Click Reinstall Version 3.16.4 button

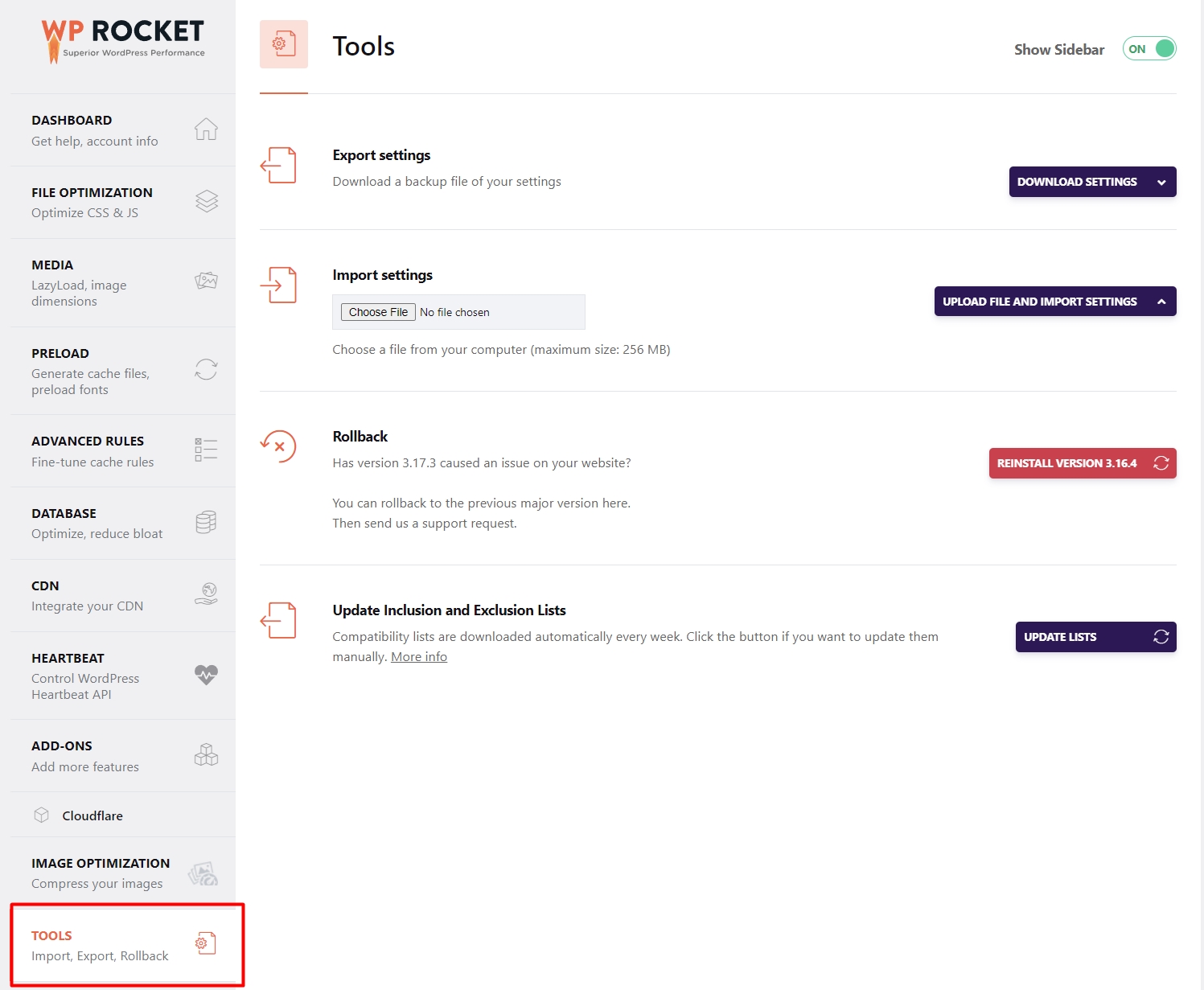(x=1083, y=463)
